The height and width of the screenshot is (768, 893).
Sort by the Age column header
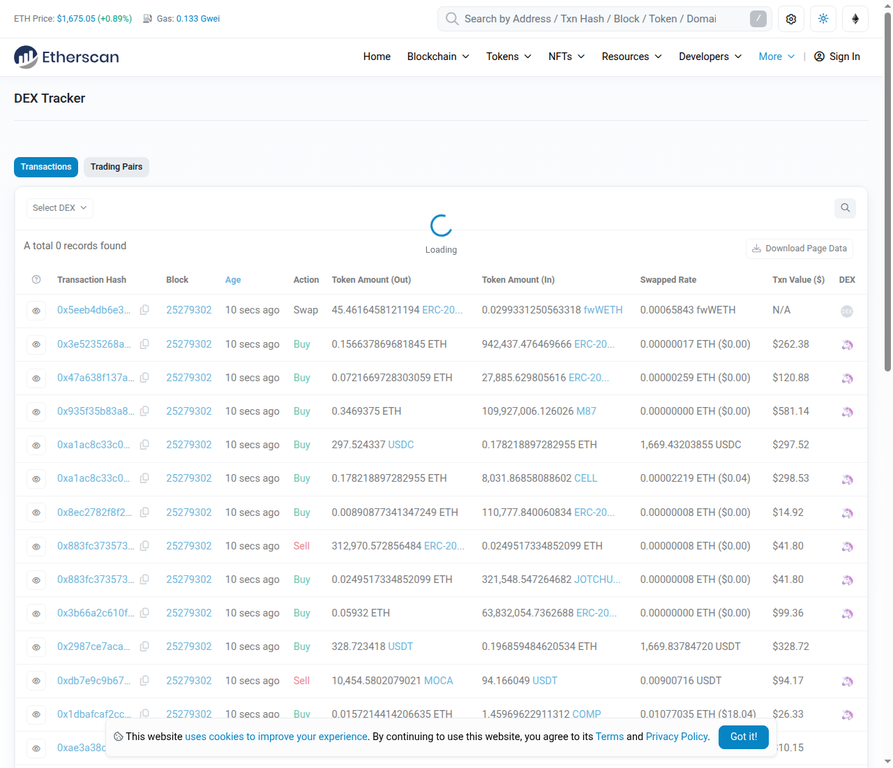pos(233,280)
